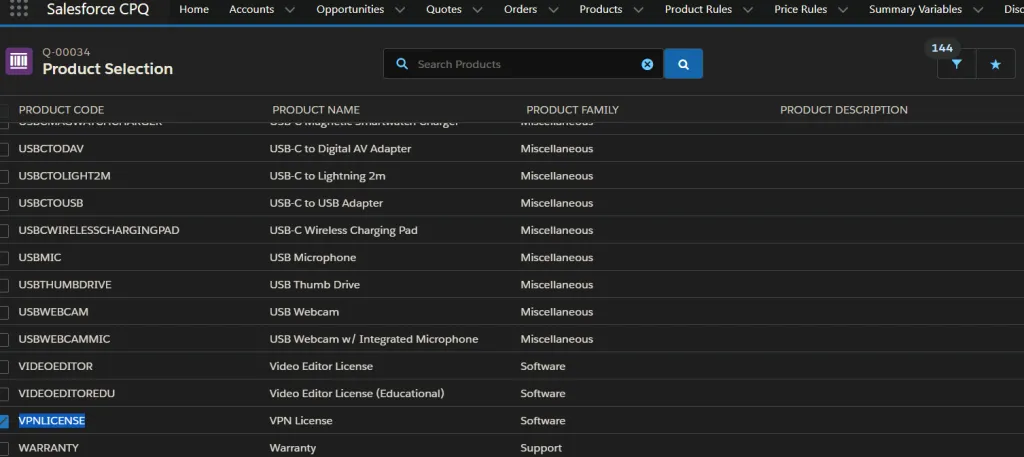The width and height of the screenshot is (1024, 457).
Task: Expand the Accounts tab dropdown chevron
Action: click(290, 10)
